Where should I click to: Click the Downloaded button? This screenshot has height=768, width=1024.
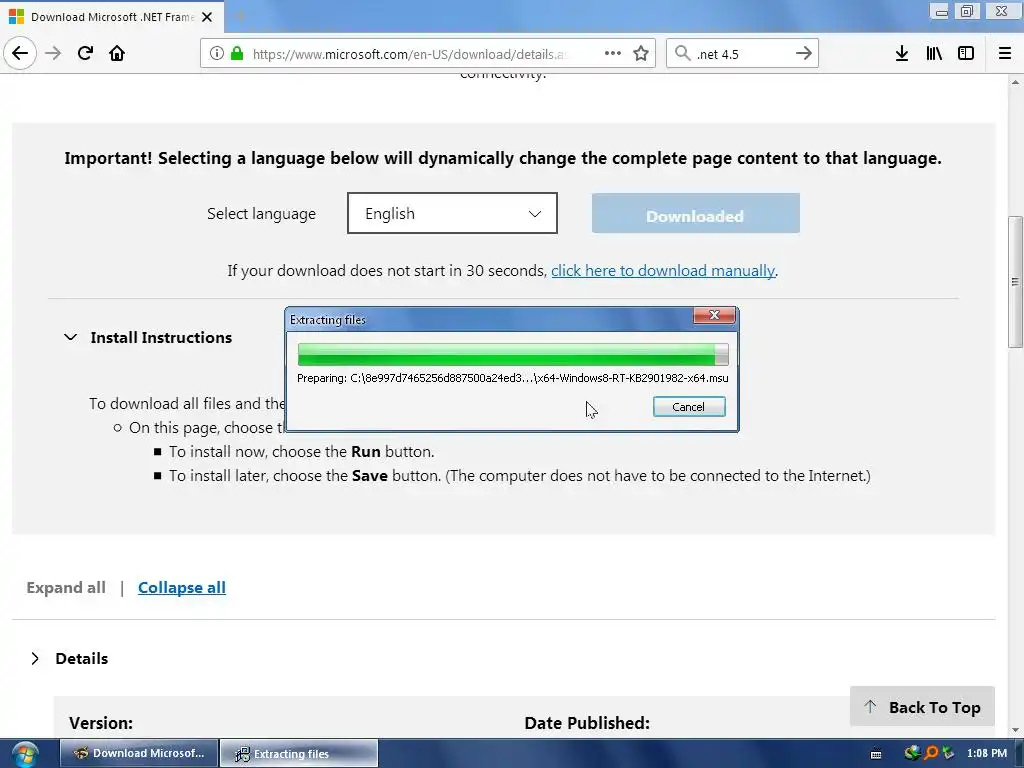(696, 213)
